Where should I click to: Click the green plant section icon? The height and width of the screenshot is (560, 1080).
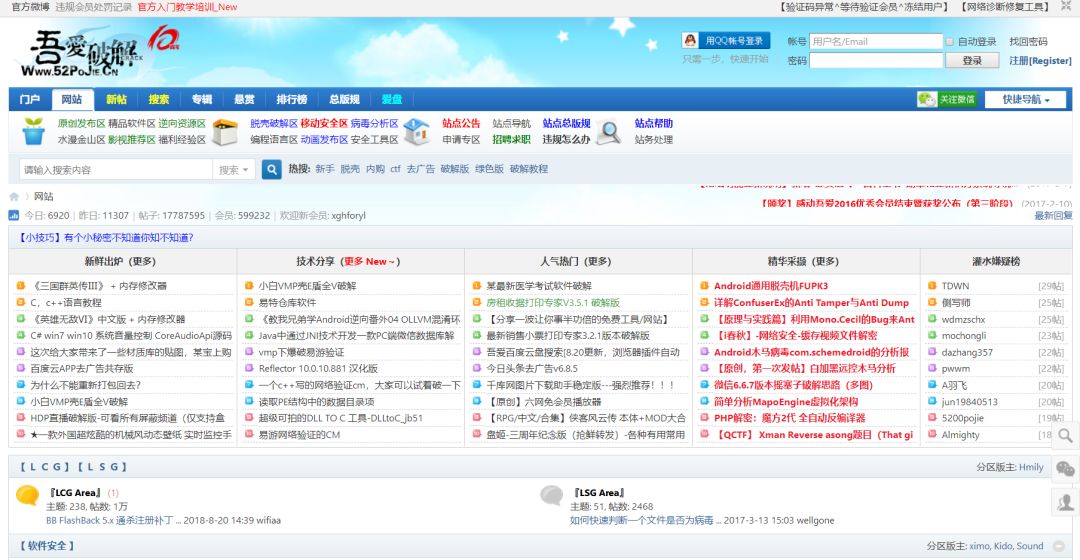33,131
